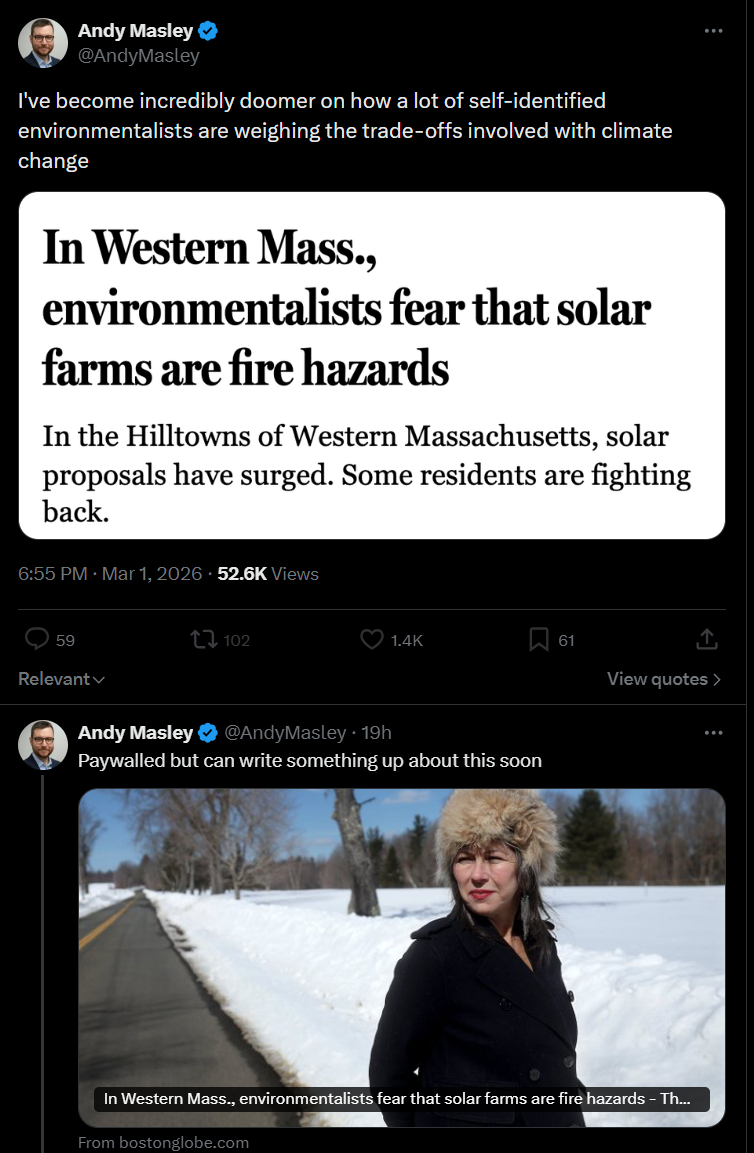Share the tweet using the share icon
Screen dimensions: 754x1153
[706, 639]
